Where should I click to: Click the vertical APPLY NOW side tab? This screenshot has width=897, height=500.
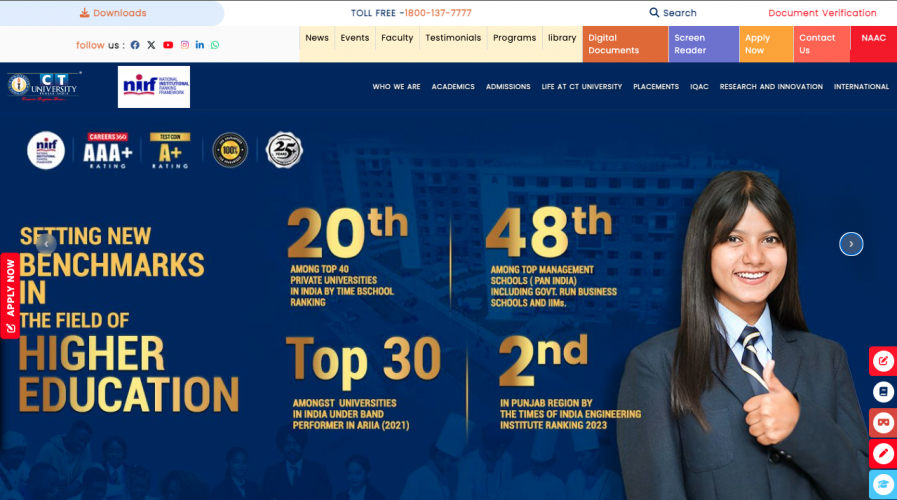10,296
